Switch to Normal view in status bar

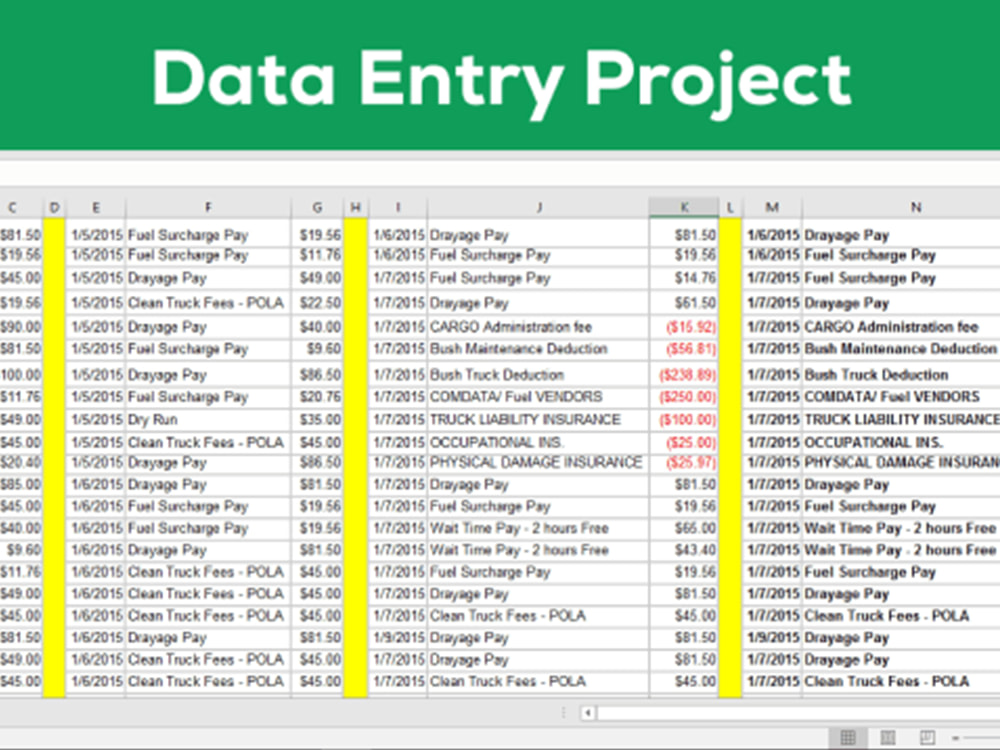(x=848, y=737)
